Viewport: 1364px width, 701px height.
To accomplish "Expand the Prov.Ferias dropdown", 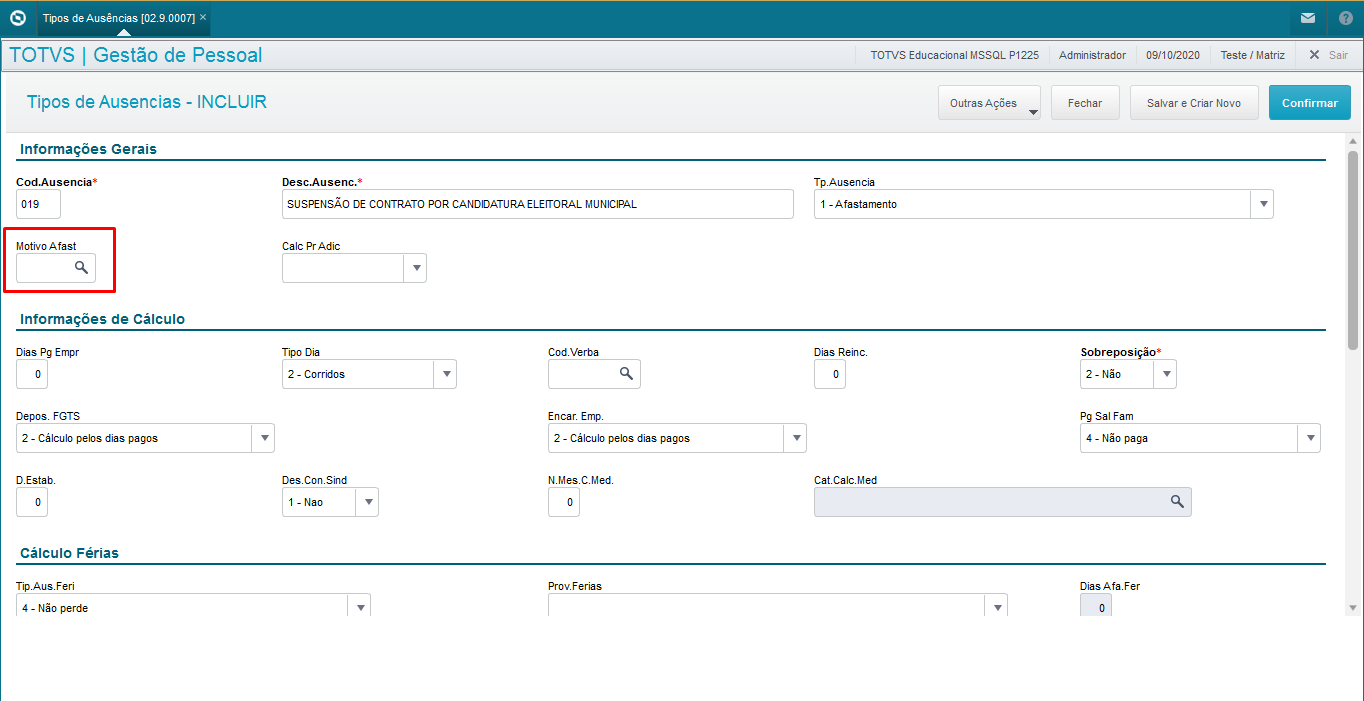I will [x=995, y=606].
